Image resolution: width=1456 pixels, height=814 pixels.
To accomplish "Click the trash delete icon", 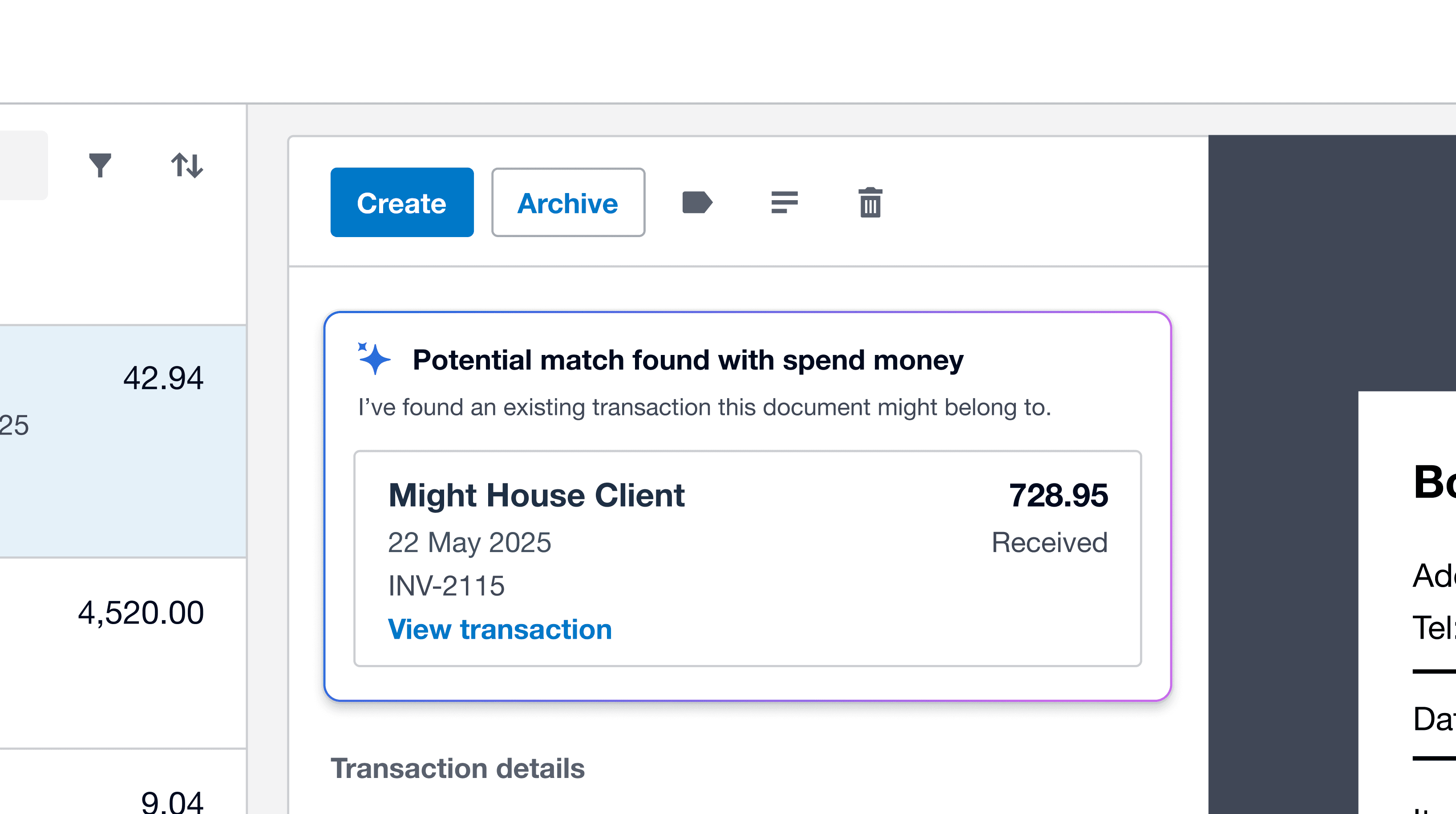I will point(870,202).
